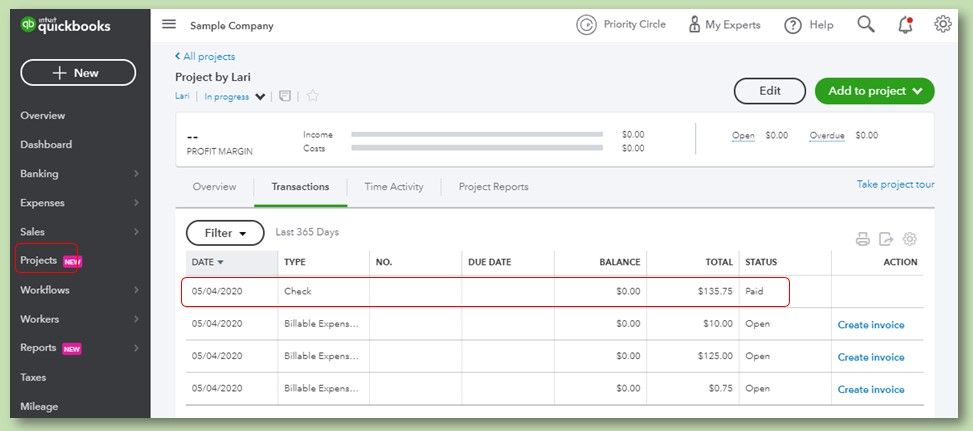
Task: Open the settings gear in header
Action: coord(942,25)
